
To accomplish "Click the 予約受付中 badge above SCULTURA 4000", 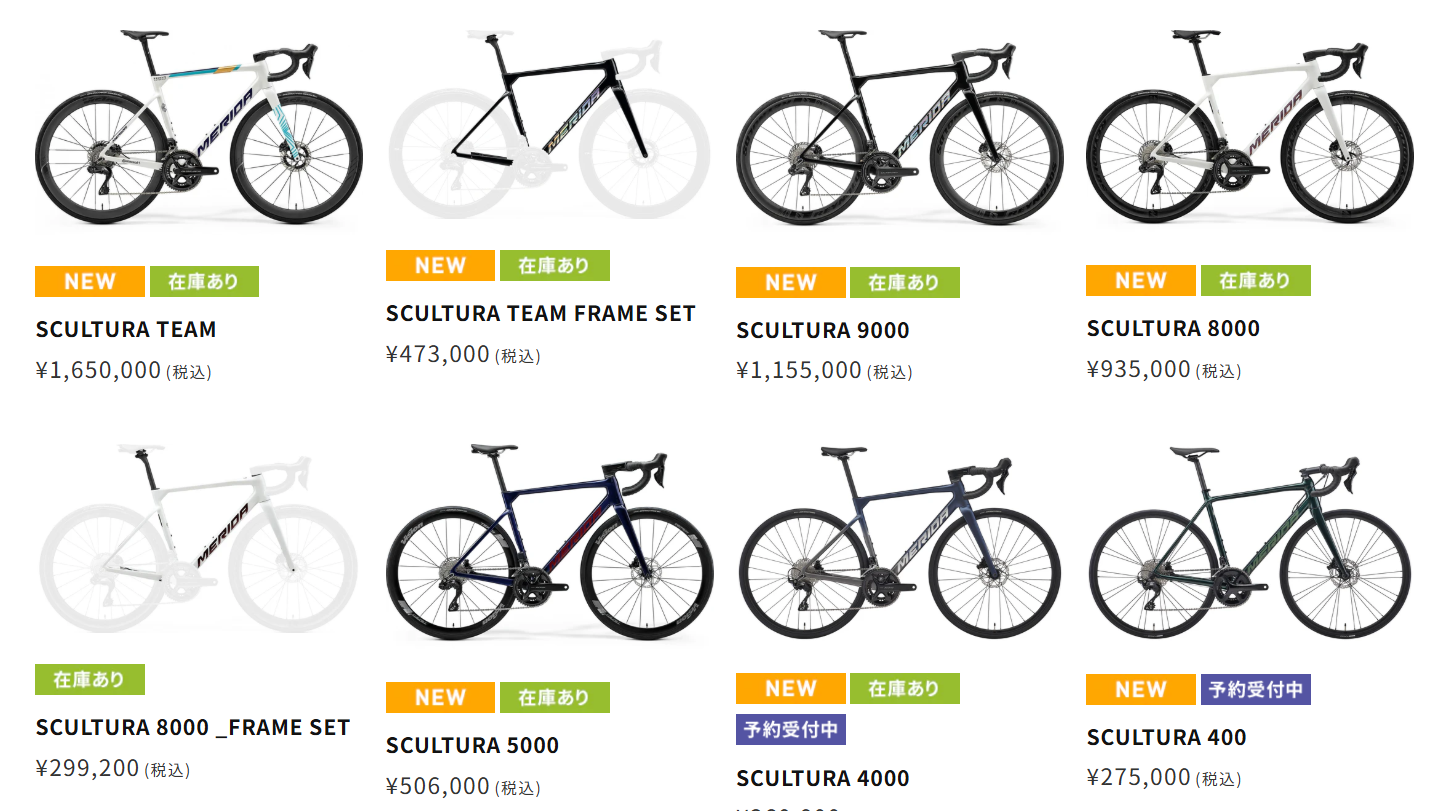I will click(x=791, y=729).
